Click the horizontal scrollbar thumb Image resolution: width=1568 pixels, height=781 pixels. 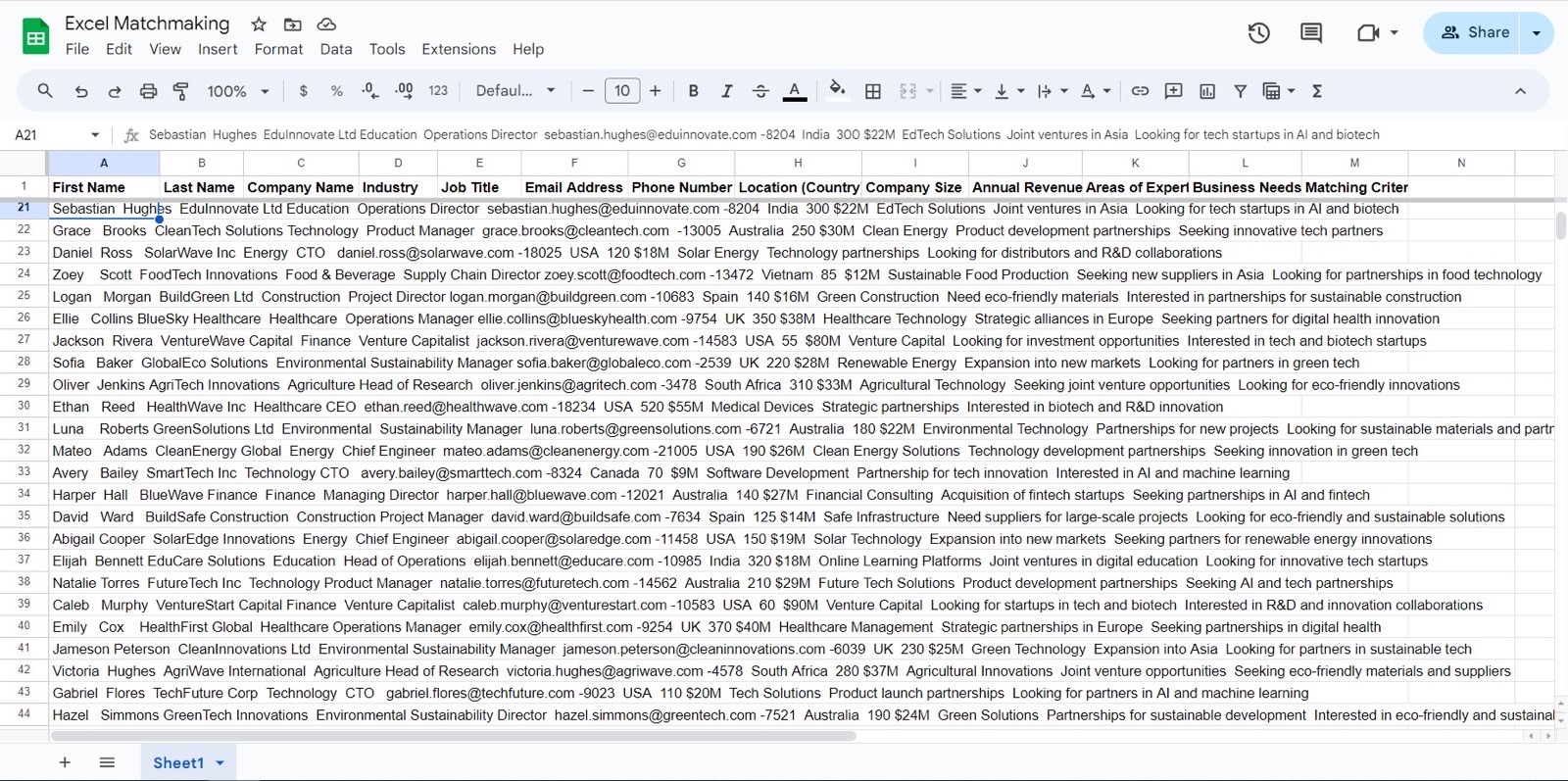454,735
